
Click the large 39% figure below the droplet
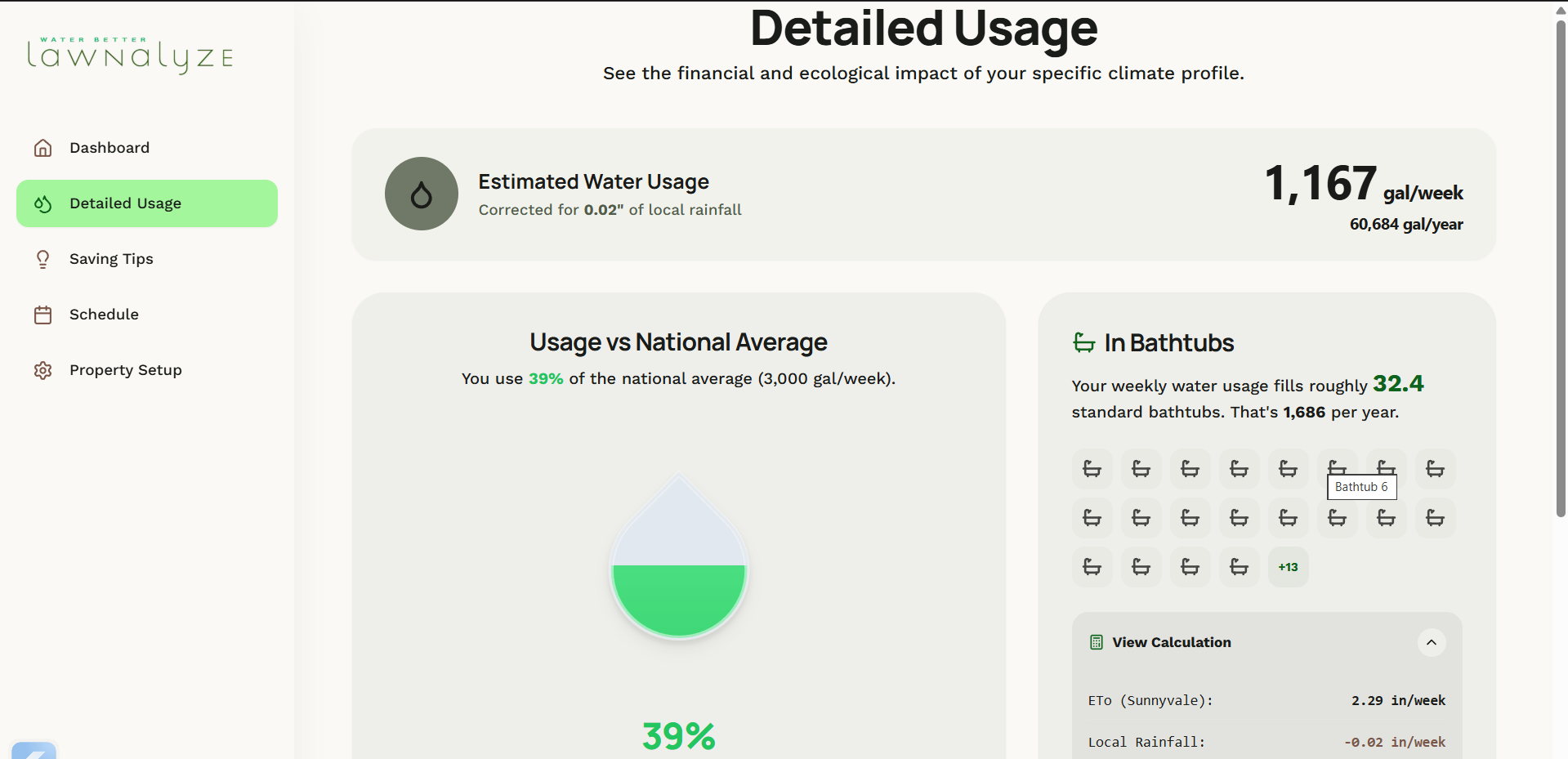tap(679, 736)
